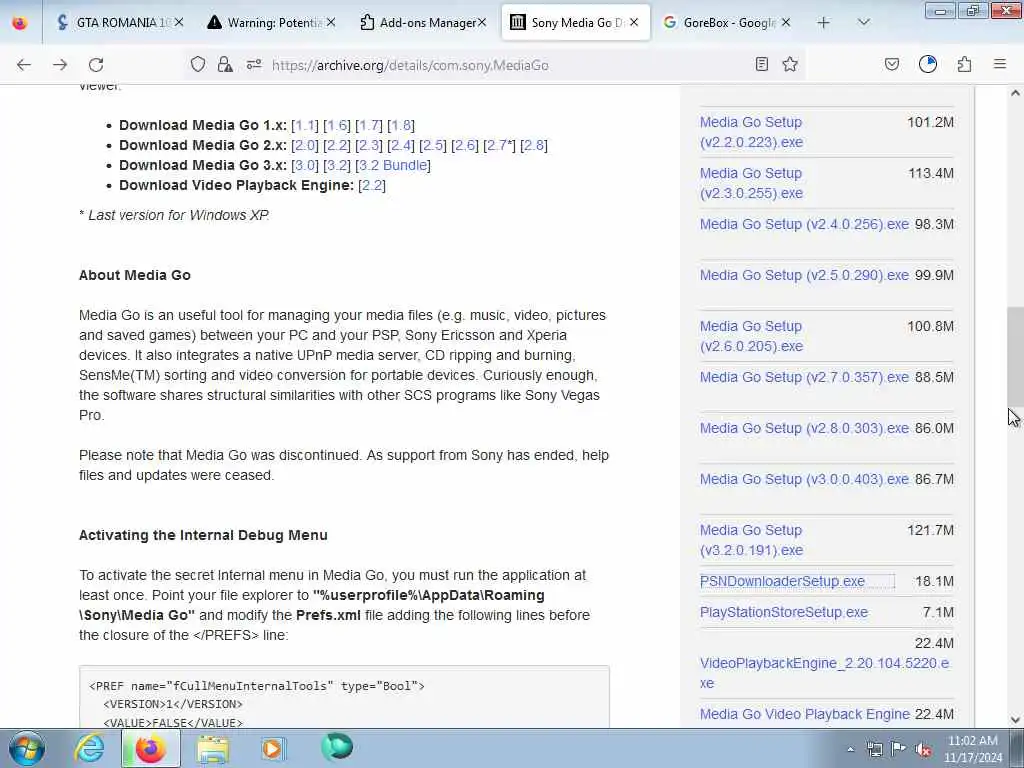Screen dimensions: 1024x768
Task: Download Media Go Setup (v2.8.0.303).exe
Action: [804, 428]
